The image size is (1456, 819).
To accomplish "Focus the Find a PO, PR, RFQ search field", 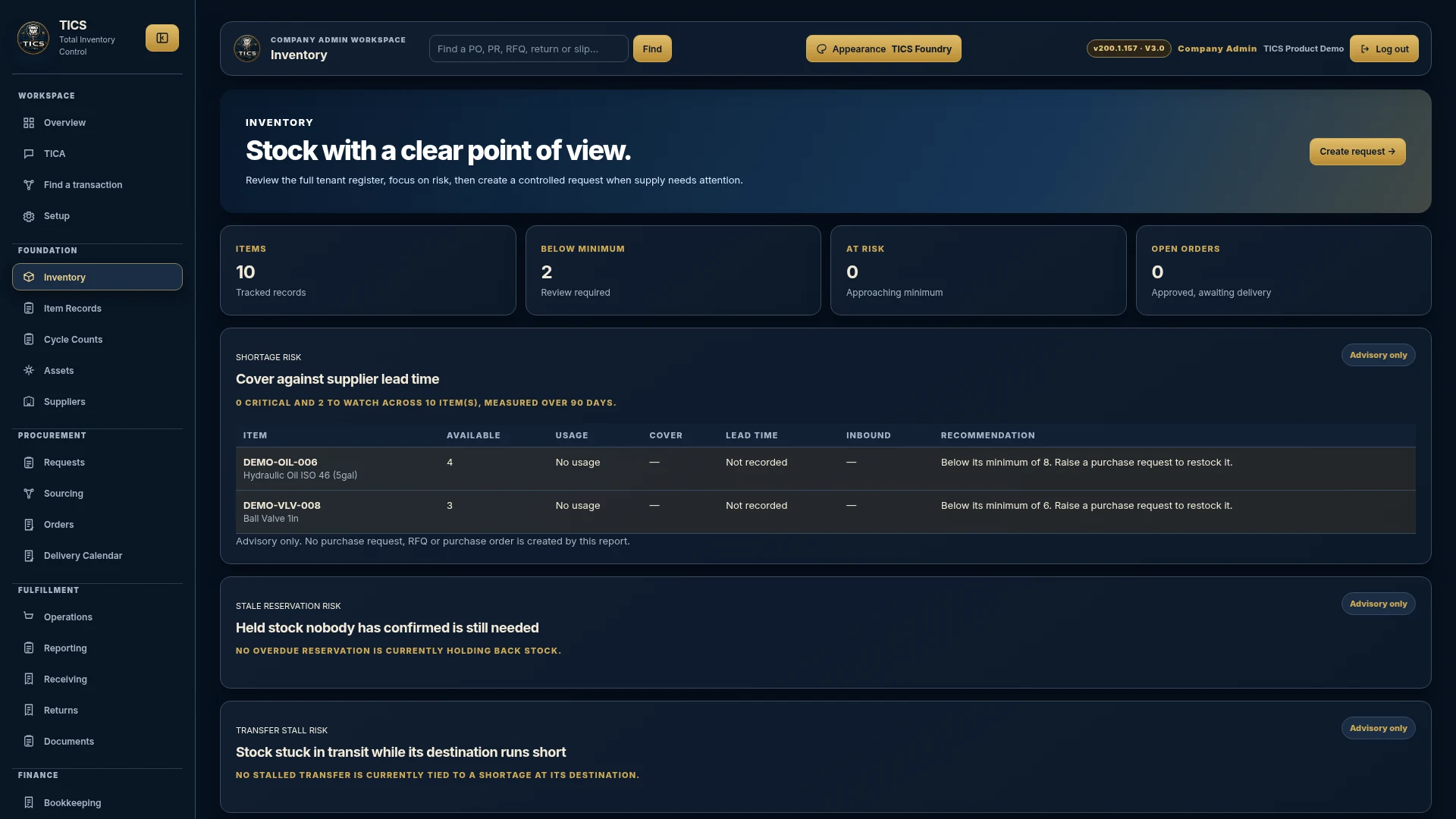I will [529, 49].
